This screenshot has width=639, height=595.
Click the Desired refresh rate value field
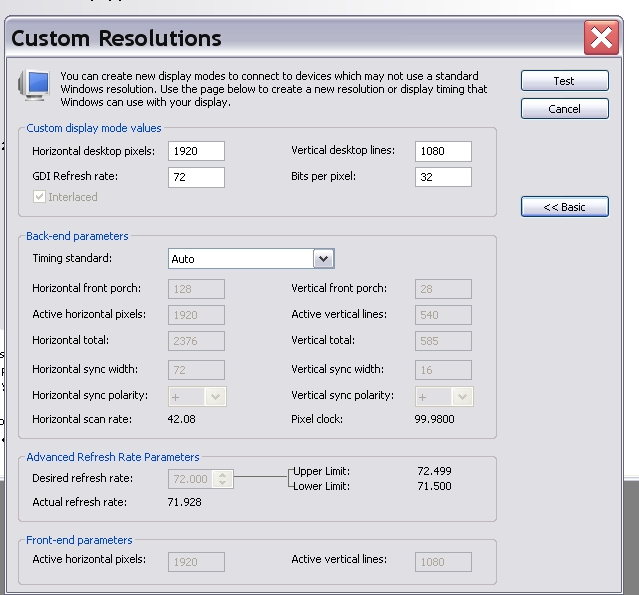coord(191,479)
